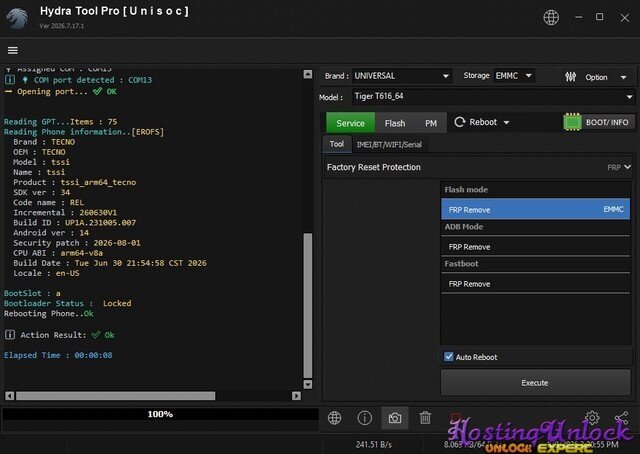Click the globe icon in bottom toolbar
Image resolution: width=640 pixels, height=454 pixels.
334,418
